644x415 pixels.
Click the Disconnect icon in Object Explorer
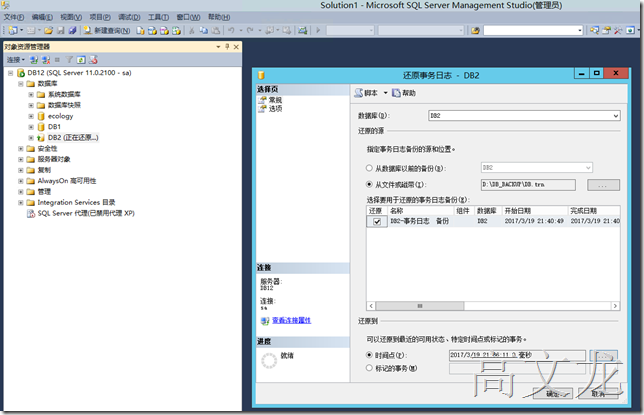(46, 60)
